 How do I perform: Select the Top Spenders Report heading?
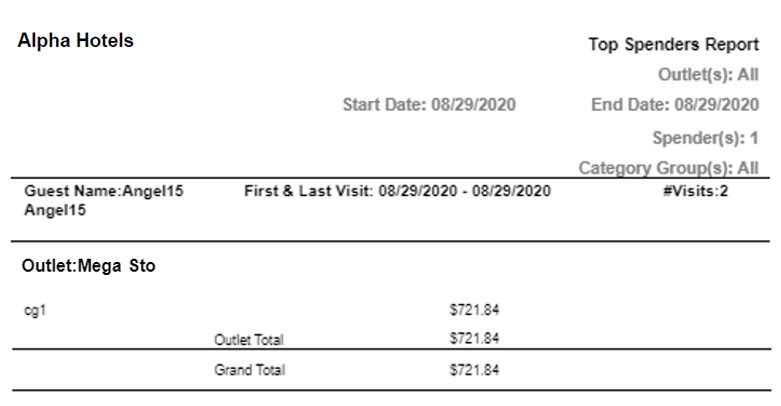point(673,44)
